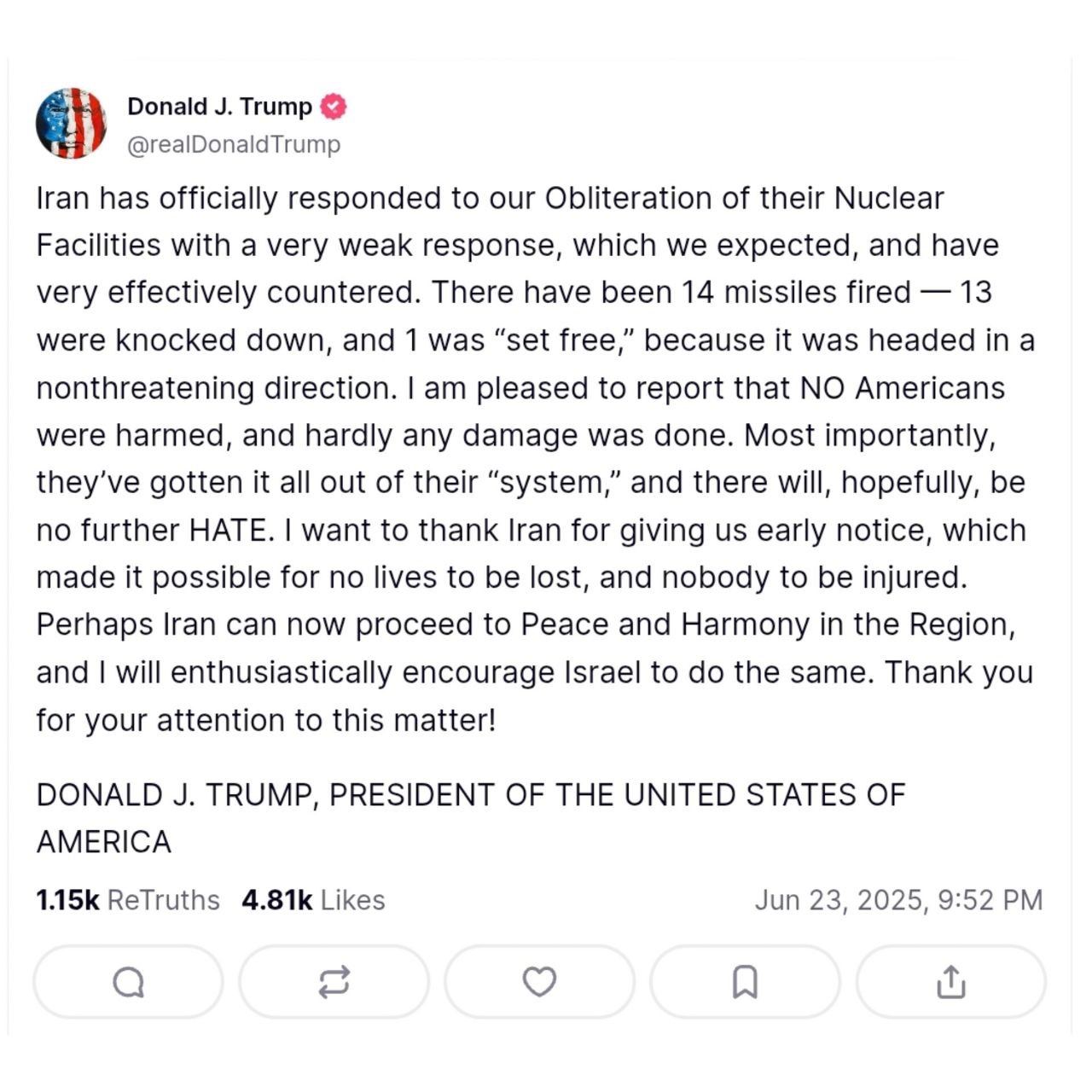View the 4.81k Likes list
1092x1092 pixels.
coord(312,900)
